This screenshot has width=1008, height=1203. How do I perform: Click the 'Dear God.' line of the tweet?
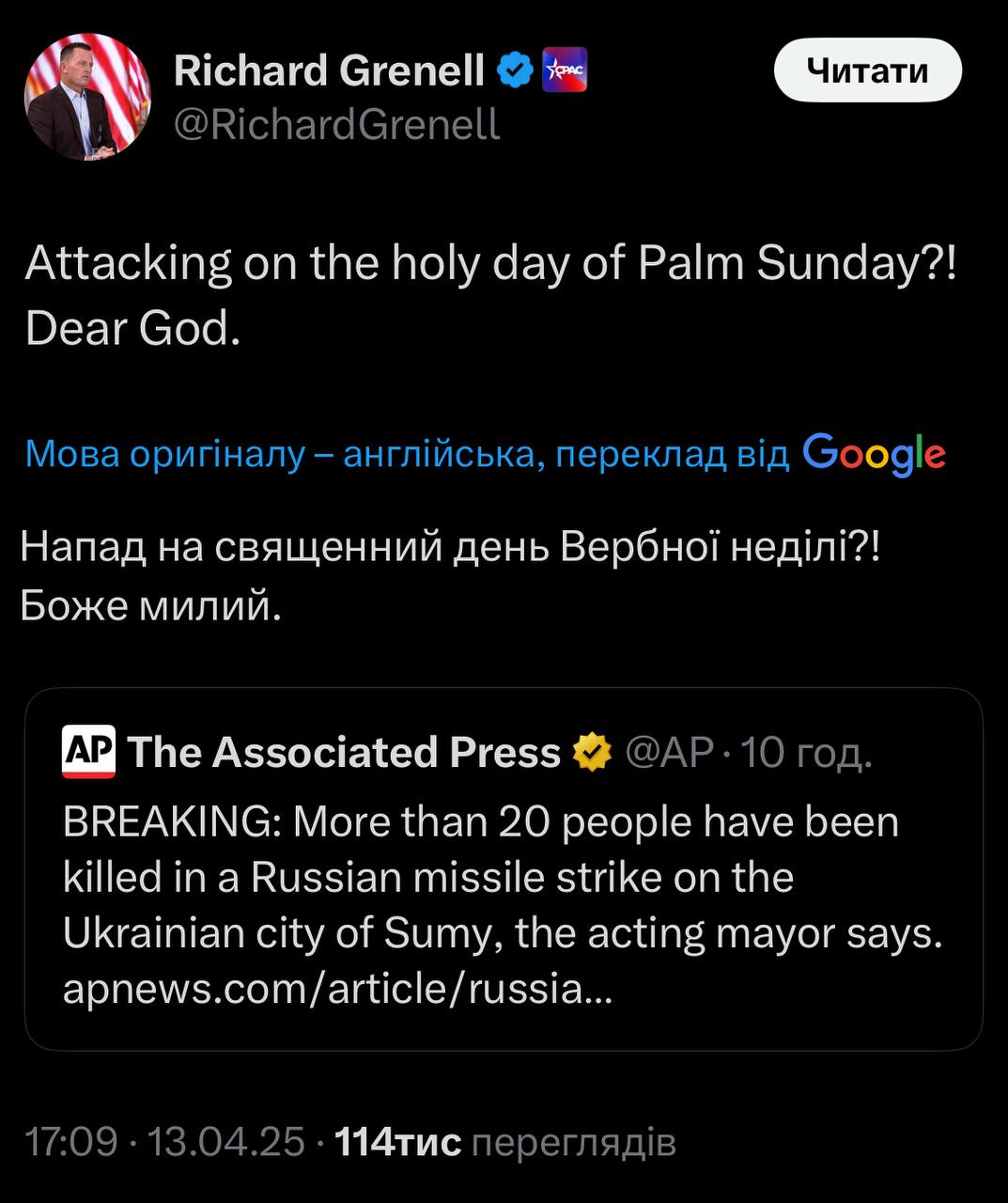133,328
